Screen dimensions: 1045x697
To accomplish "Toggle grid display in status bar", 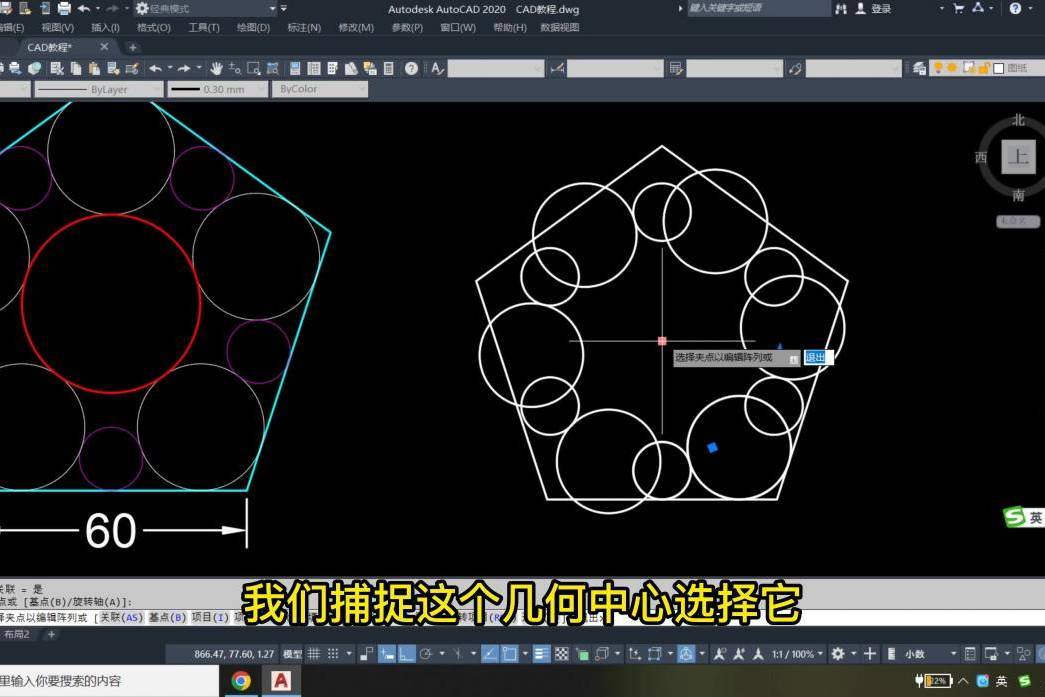I will pos(314,654).
